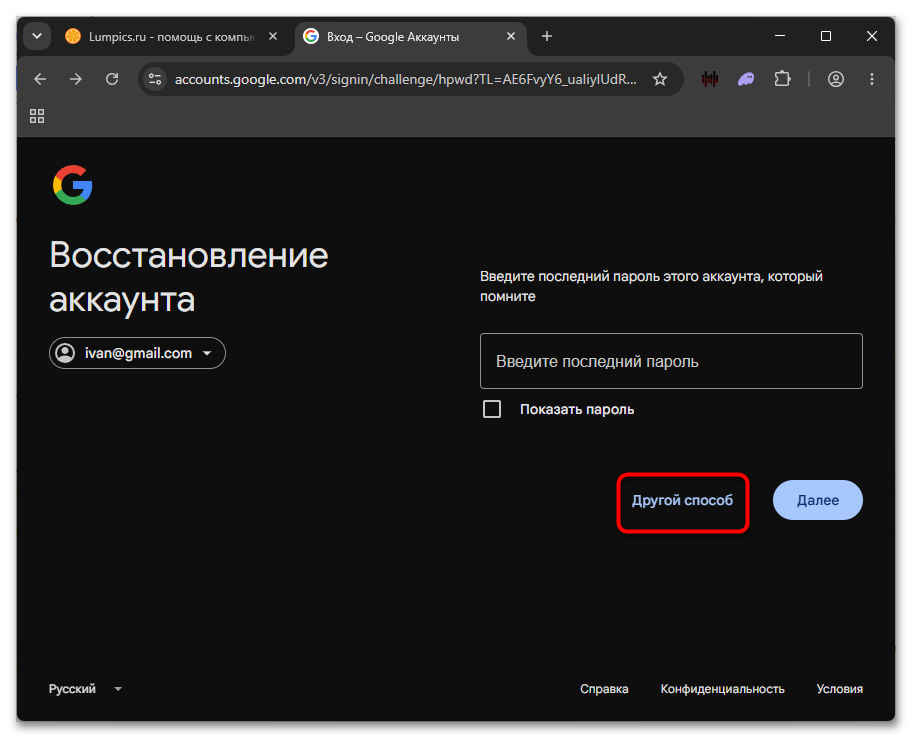Open the Chrome three-dot menu

tap(871, 79)
